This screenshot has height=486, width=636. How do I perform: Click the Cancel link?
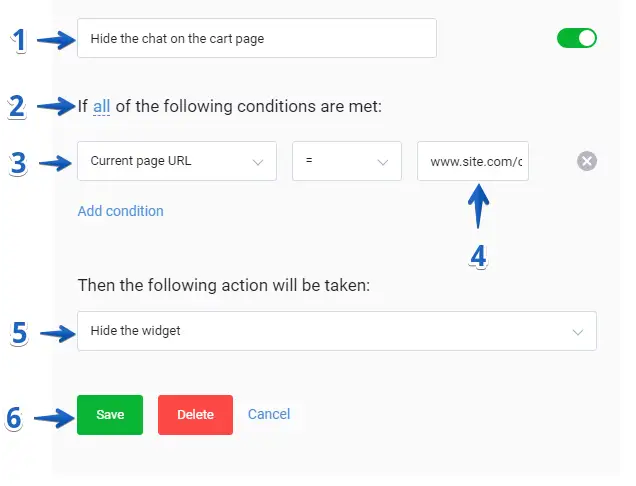pyautogui.click(x=269, y=414)
